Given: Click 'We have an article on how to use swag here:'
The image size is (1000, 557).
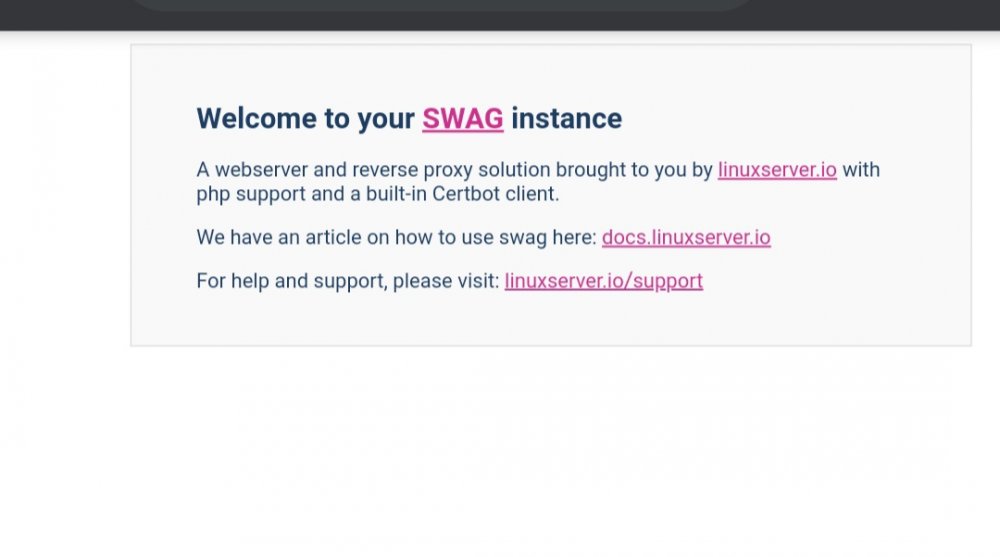Looking at the screenshot, I should (396, 237).
